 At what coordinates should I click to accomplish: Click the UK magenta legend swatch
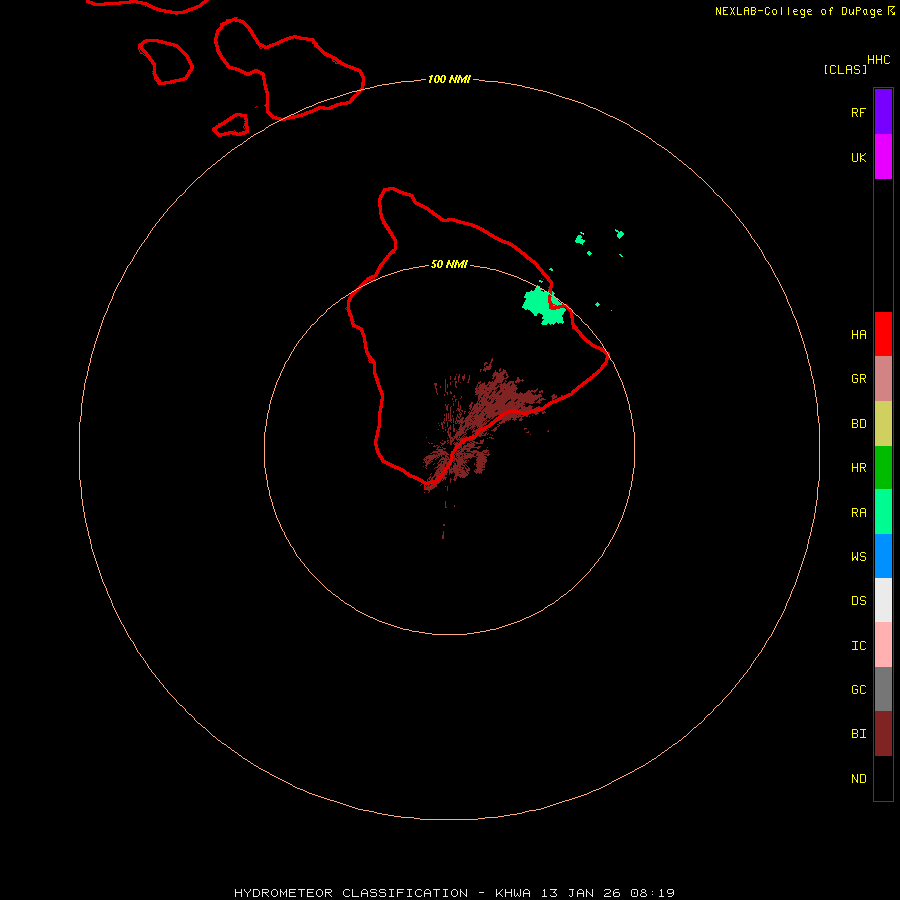pos(883,157)
